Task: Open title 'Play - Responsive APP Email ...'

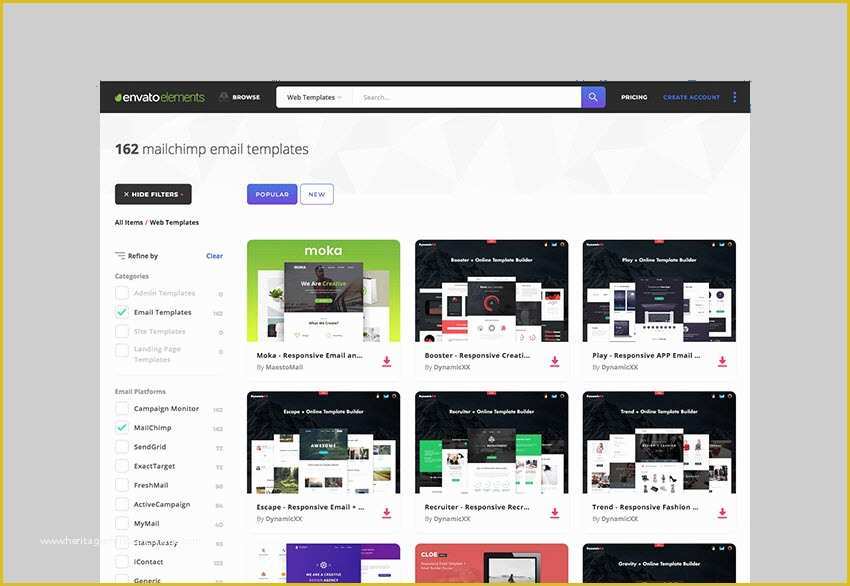Action: pos(646,356)
